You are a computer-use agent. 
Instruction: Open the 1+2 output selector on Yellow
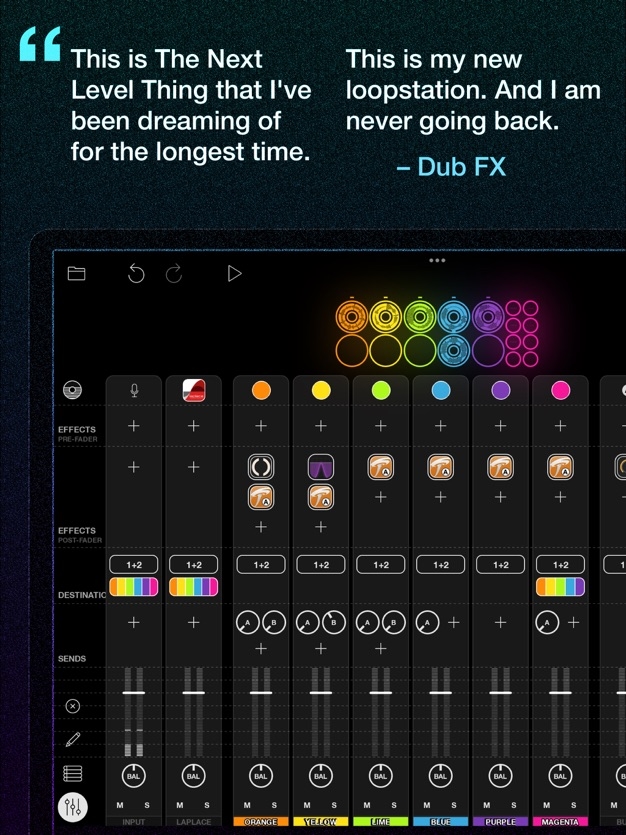(321, 564)
